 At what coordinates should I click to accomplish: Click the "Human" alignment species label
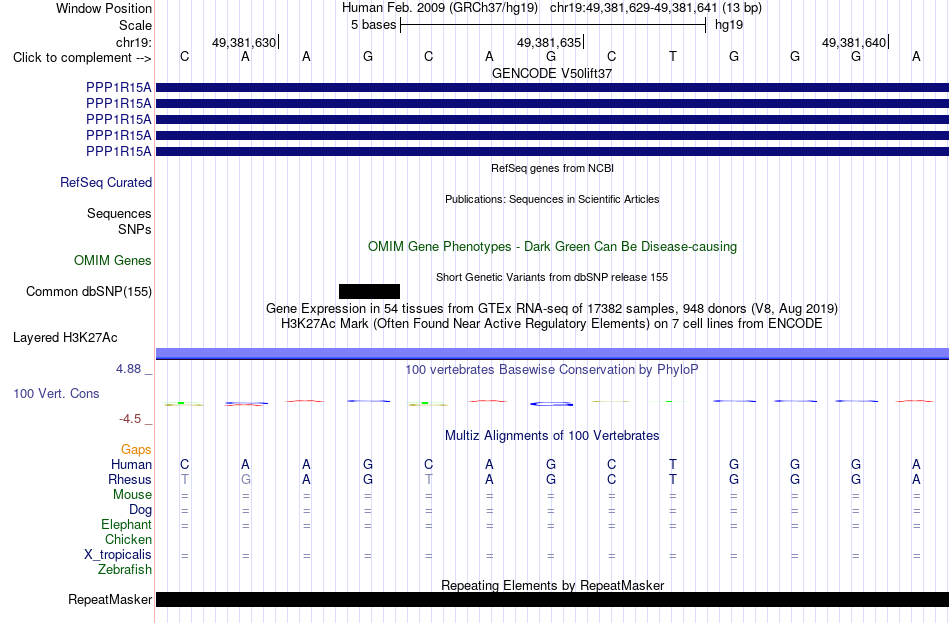tap(131, 465)
